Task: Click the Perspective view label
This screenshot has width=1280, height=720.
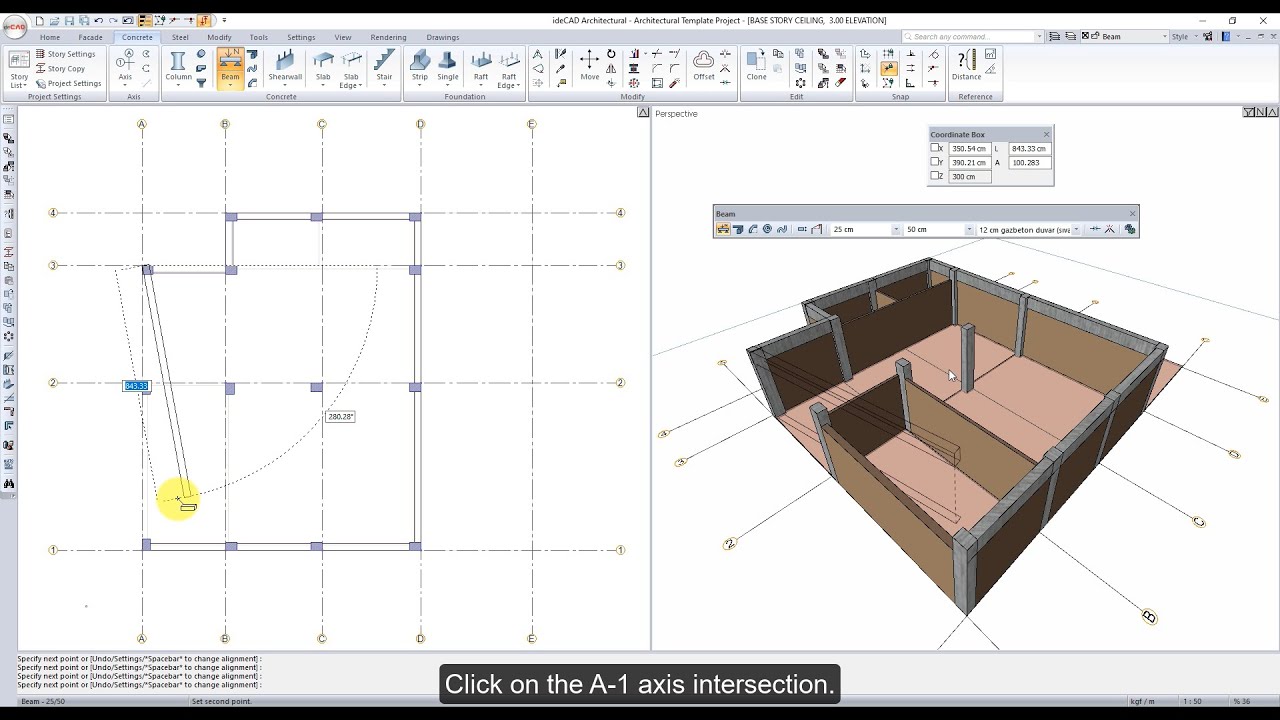Action: 676,113
